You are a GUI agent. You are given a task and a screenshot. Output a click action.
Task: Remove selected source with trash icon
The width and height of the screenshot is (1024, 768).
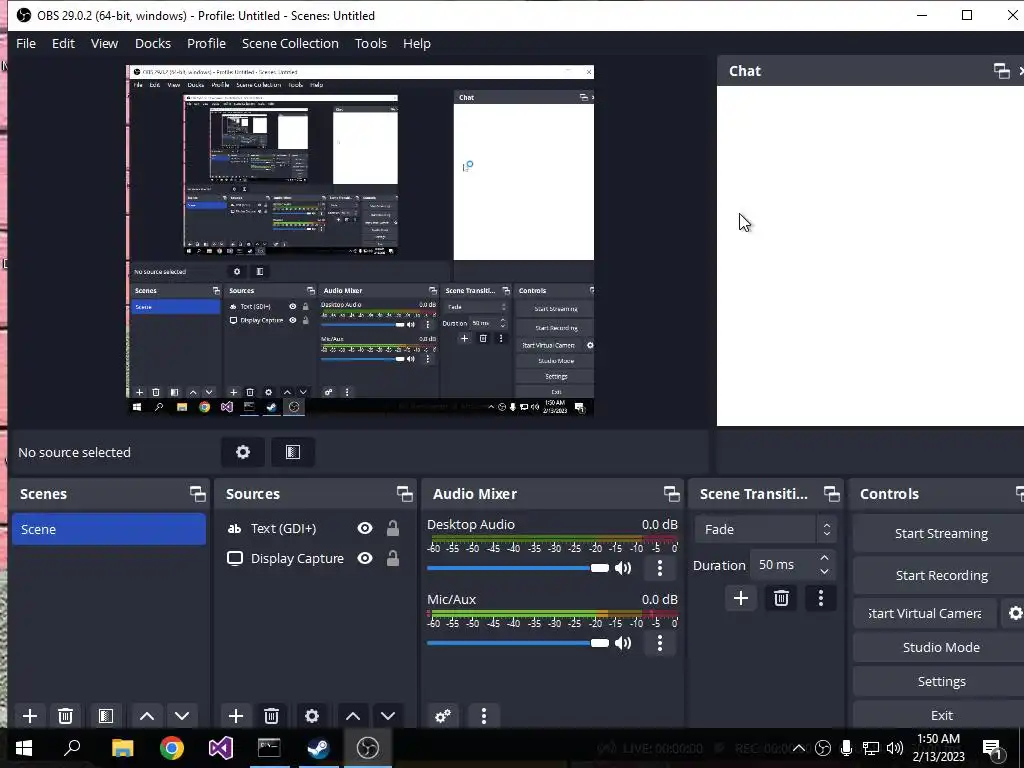pyautogui.click(x=272, y=716)
